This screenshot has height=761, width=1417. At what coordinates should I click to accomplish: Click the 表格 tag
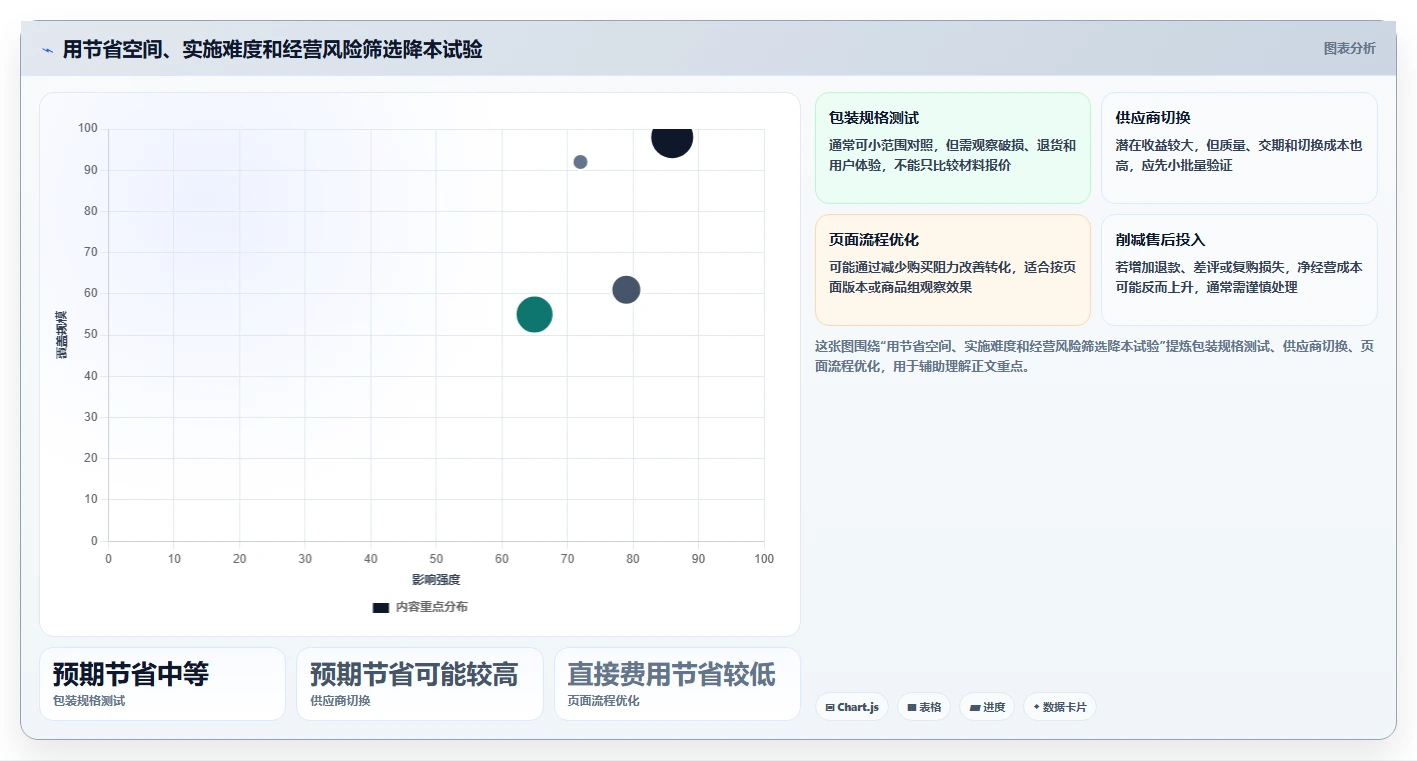tap(924, 707)
